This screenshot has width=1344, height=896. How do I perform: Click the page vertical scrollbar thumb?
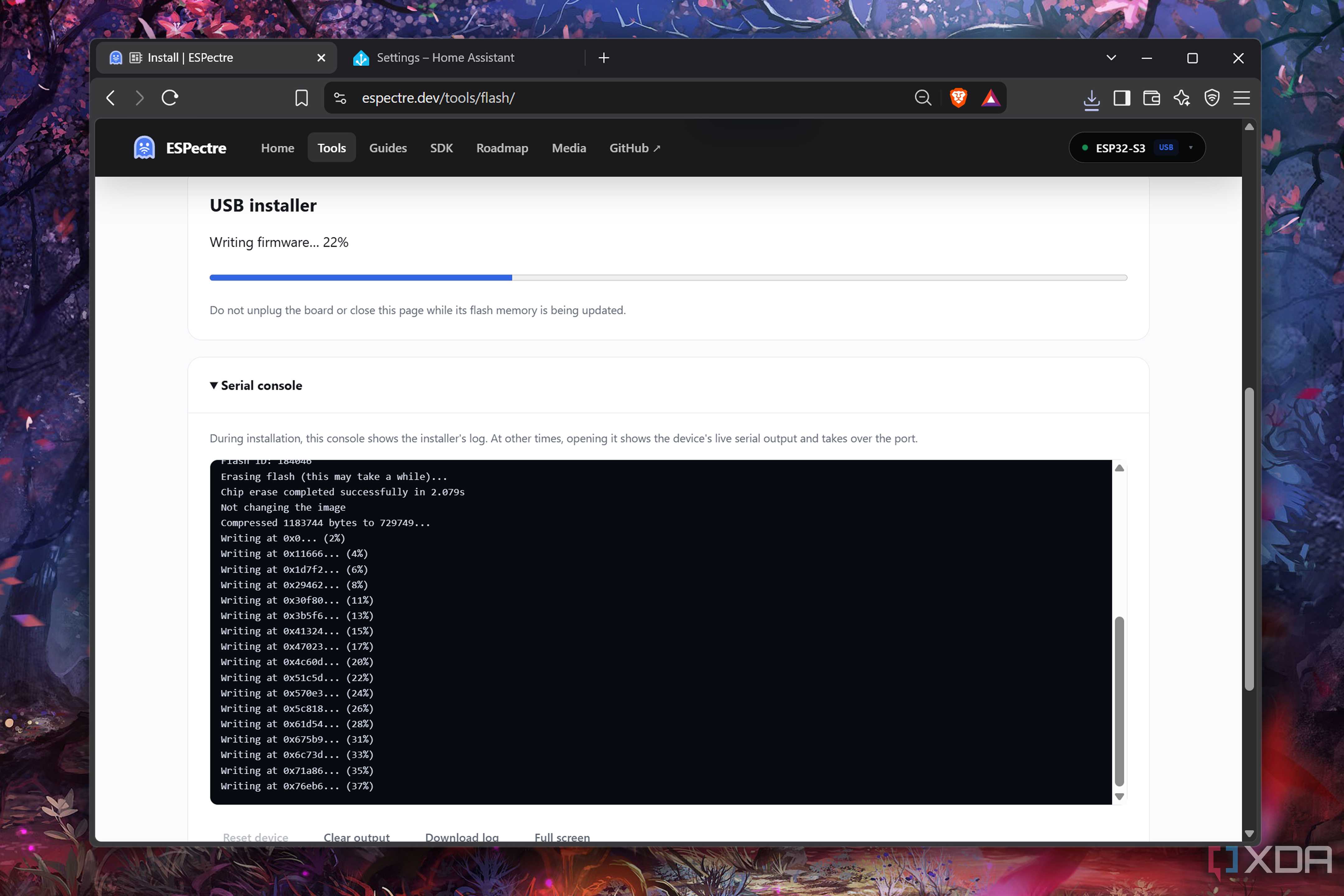click(1249, 539)
